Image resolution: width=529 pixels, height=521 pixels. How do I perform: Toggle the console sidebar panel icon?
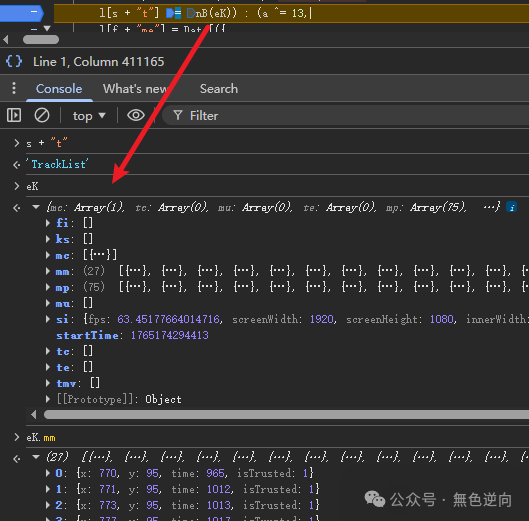[x=14, y=115]
